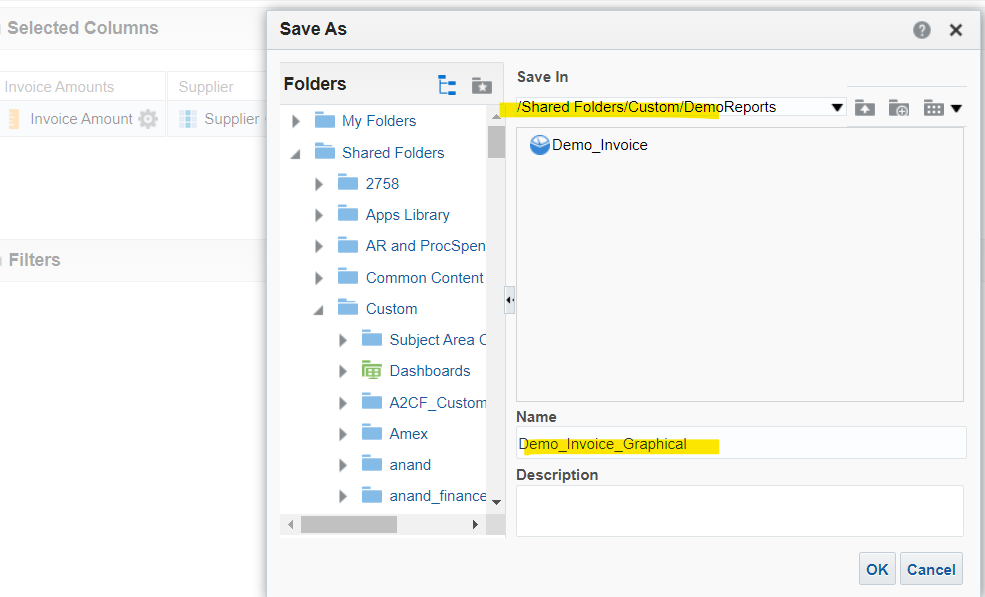Open the view type options icon
The width and height of the screenshot is (985, 597).
click(942, 108)
